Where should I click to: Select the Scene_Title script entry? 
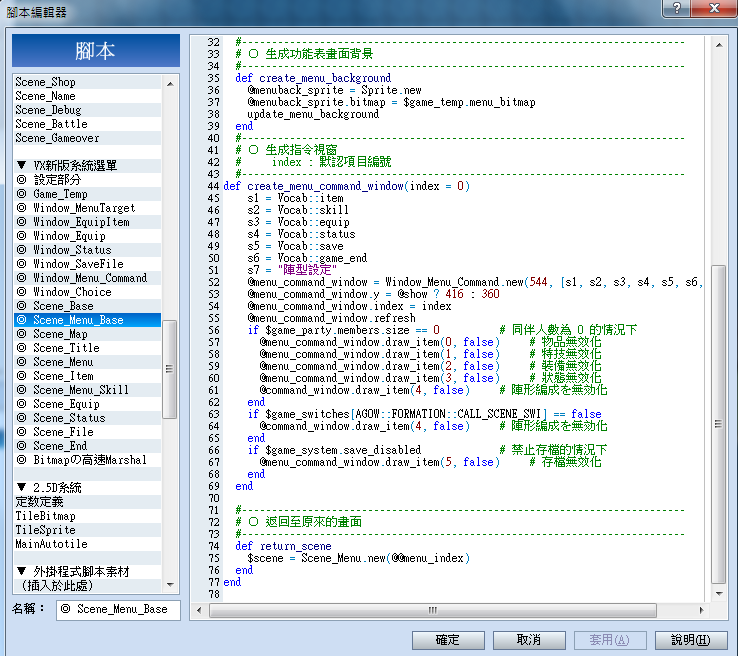coord(88,348)
